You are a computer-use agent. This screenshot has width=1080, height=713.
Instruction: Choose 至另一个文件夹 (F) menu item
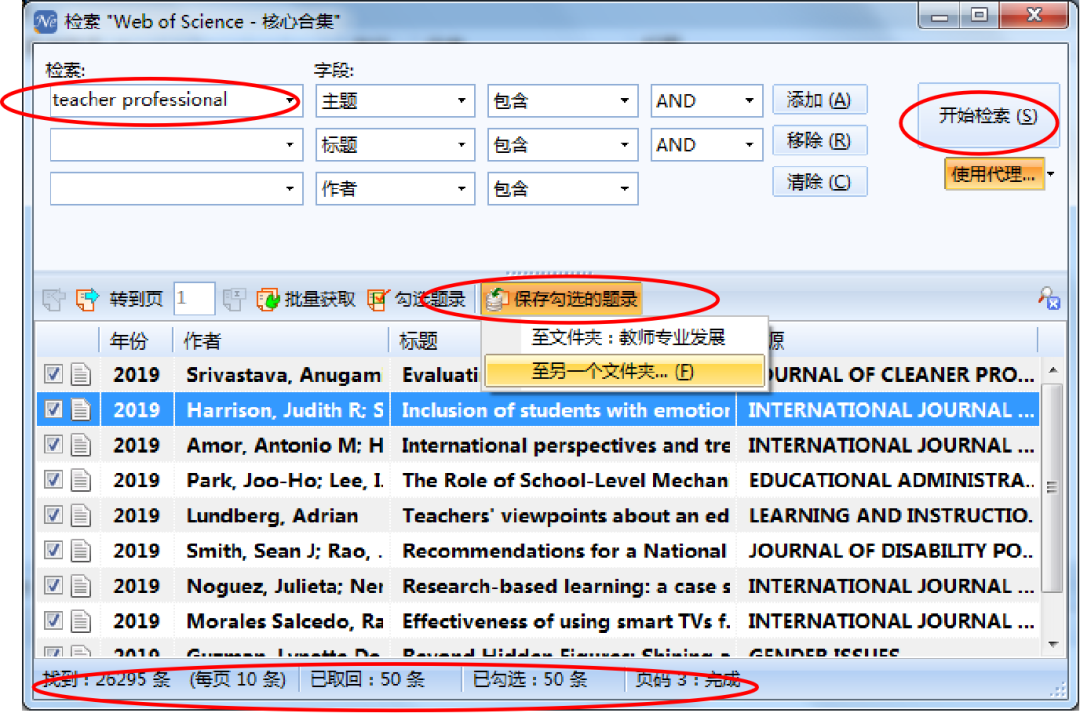625,372
